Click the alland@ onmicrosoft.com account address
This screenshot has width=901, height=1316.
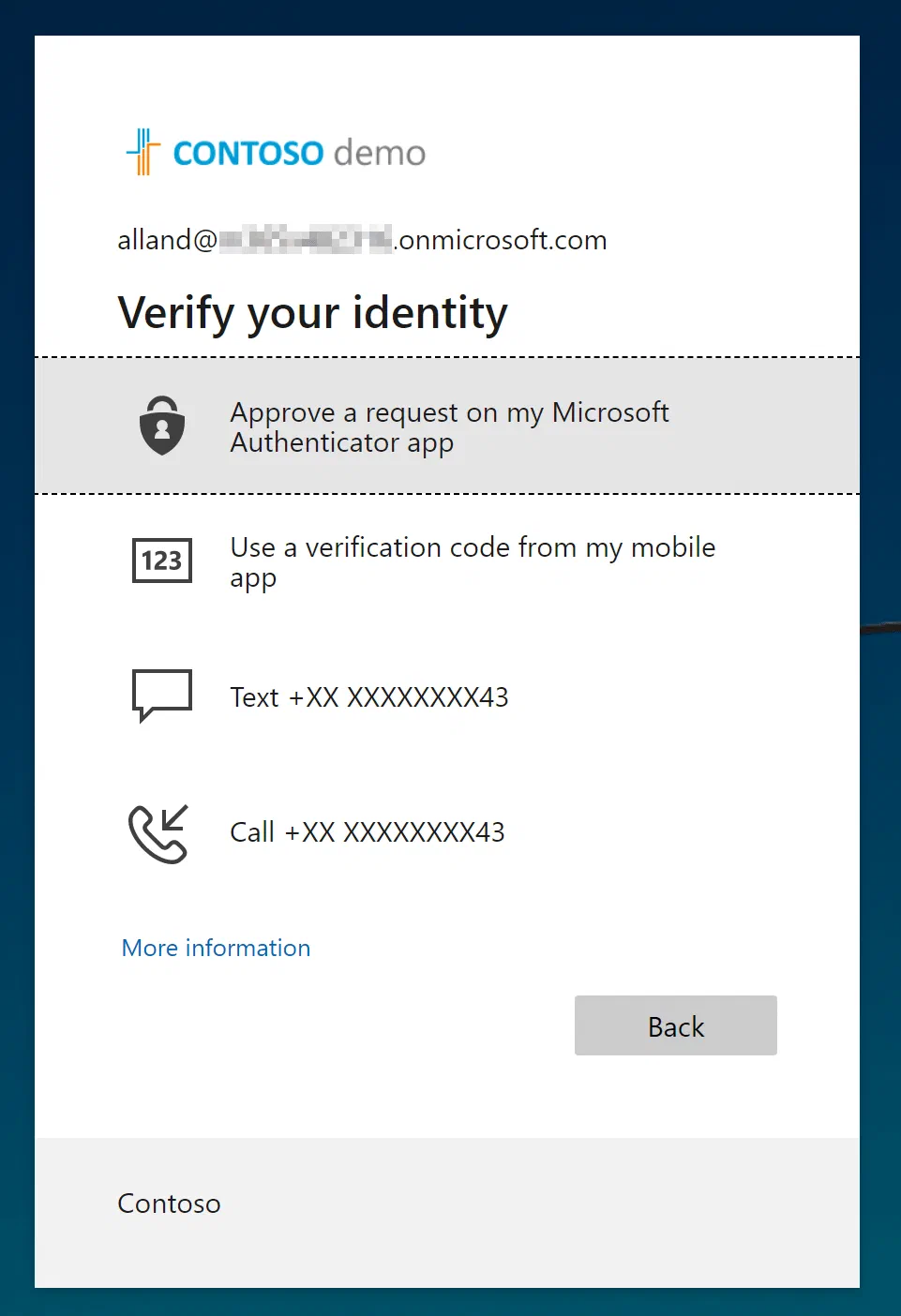(x=362, y=240)
